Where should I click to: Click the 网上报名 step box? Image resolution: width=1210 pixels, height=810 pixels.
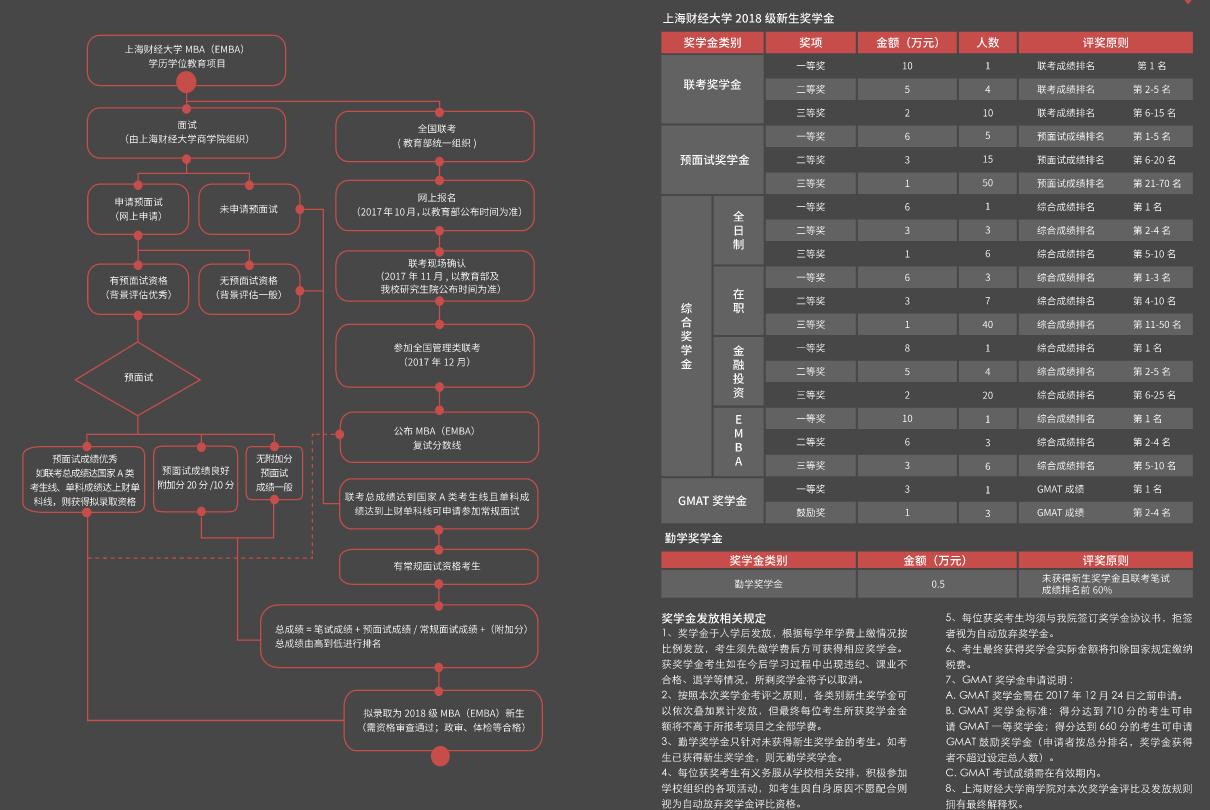[436, 205]
